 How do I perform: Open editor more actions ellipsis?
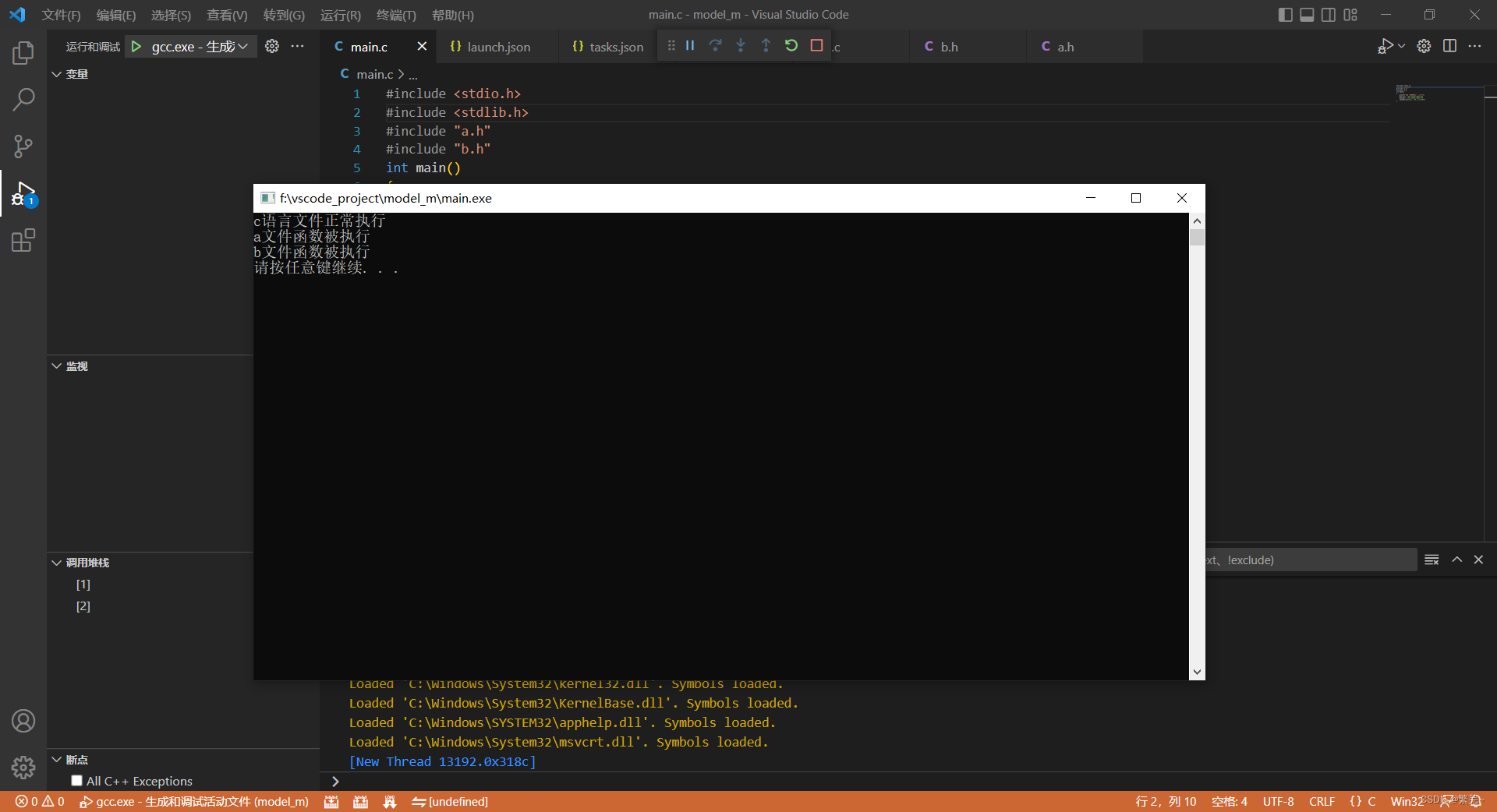pos(1474,46)
